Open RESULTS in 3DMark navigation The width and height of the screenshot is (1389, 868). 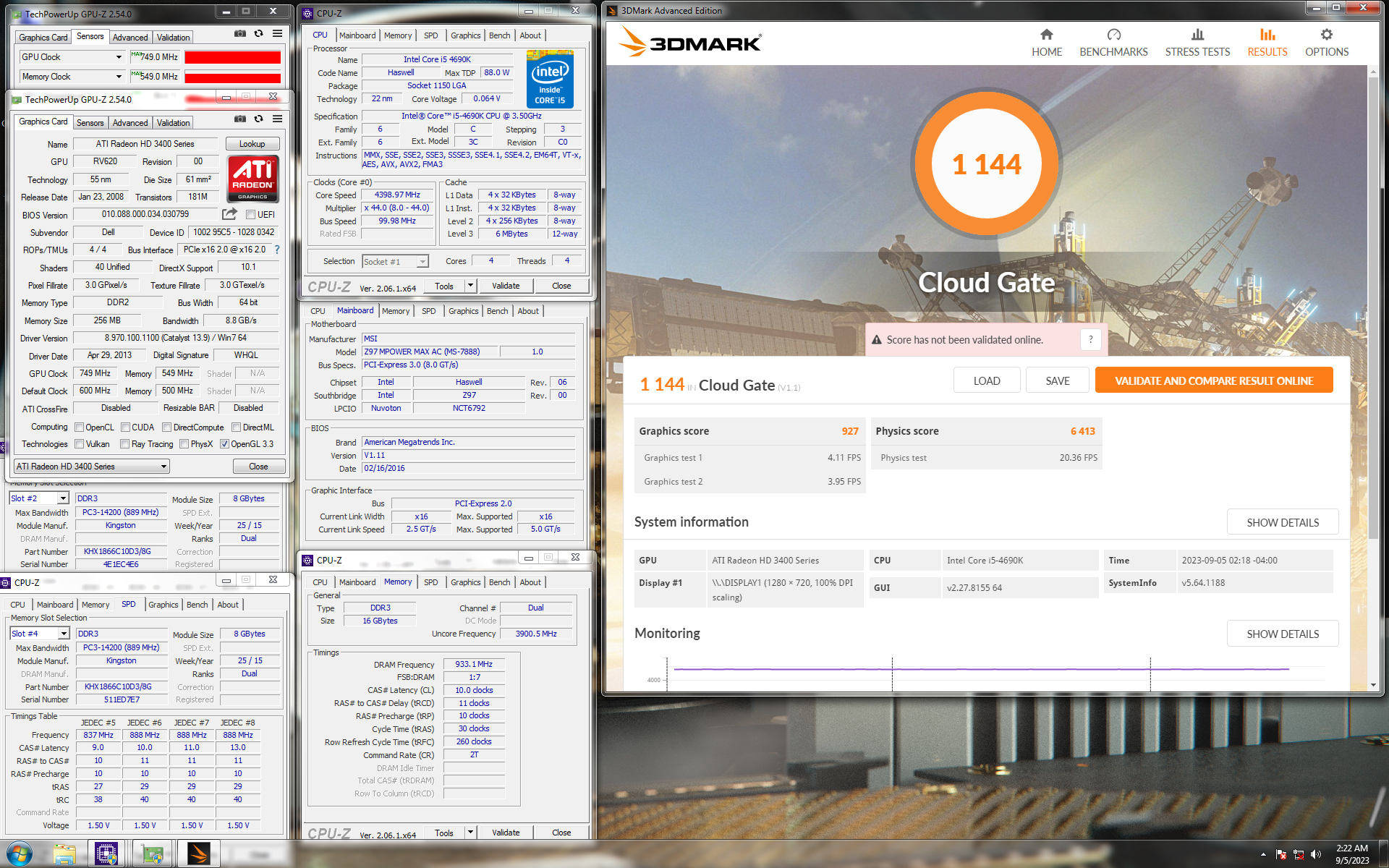1267,43
